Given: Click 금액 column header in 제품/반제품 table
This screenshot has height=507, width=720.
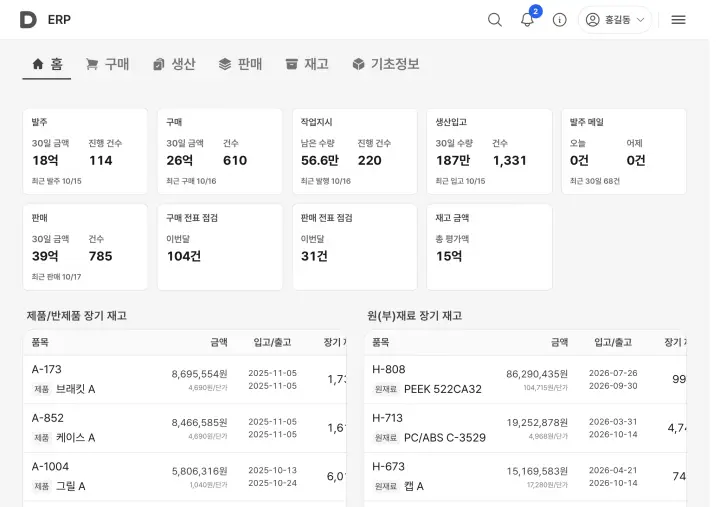Looking at the screenshot, I should [x=219, y=342].
